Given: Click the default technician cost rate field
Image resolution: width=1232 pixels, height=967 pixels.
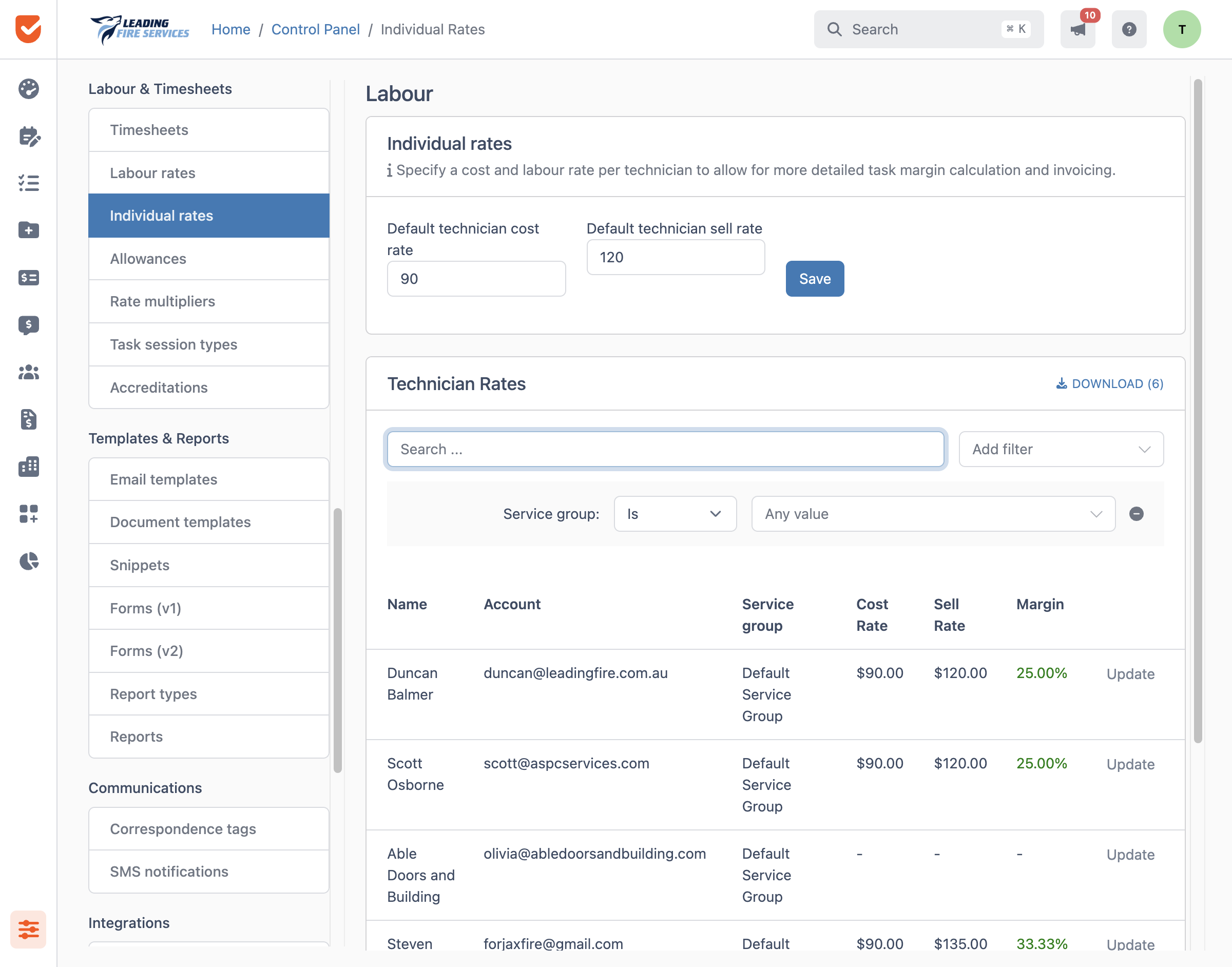Looking at the screenshot, I should 476,279.
